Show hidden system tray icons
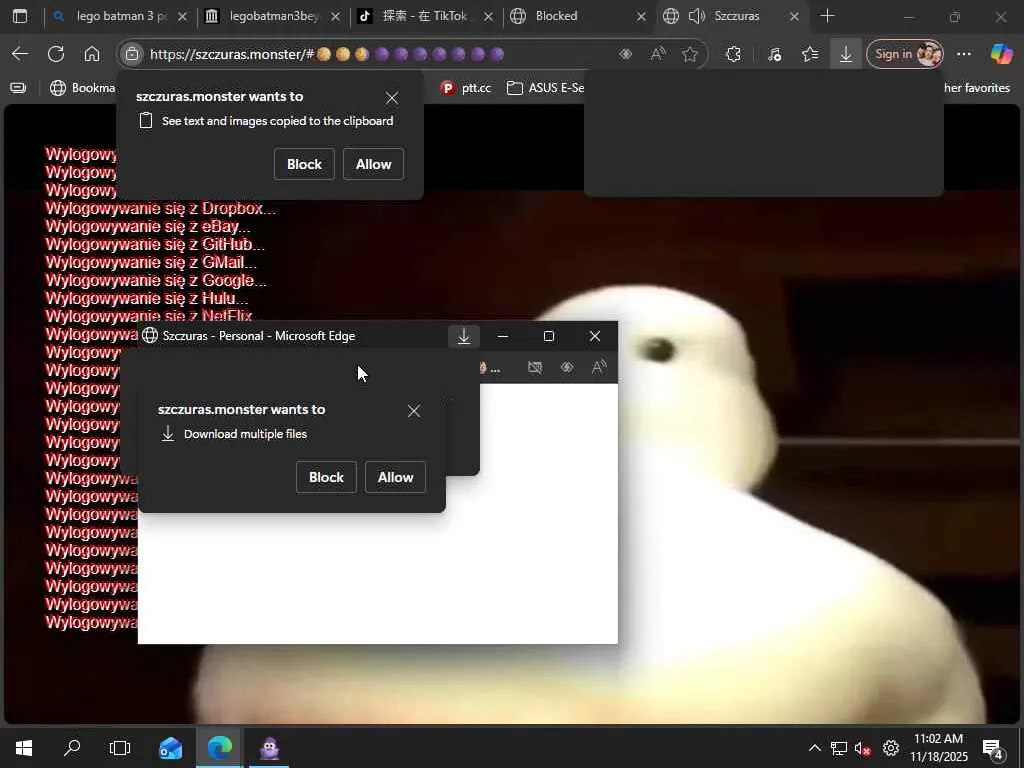This screenshot has width=1024, height=768. tap(814, 748)
